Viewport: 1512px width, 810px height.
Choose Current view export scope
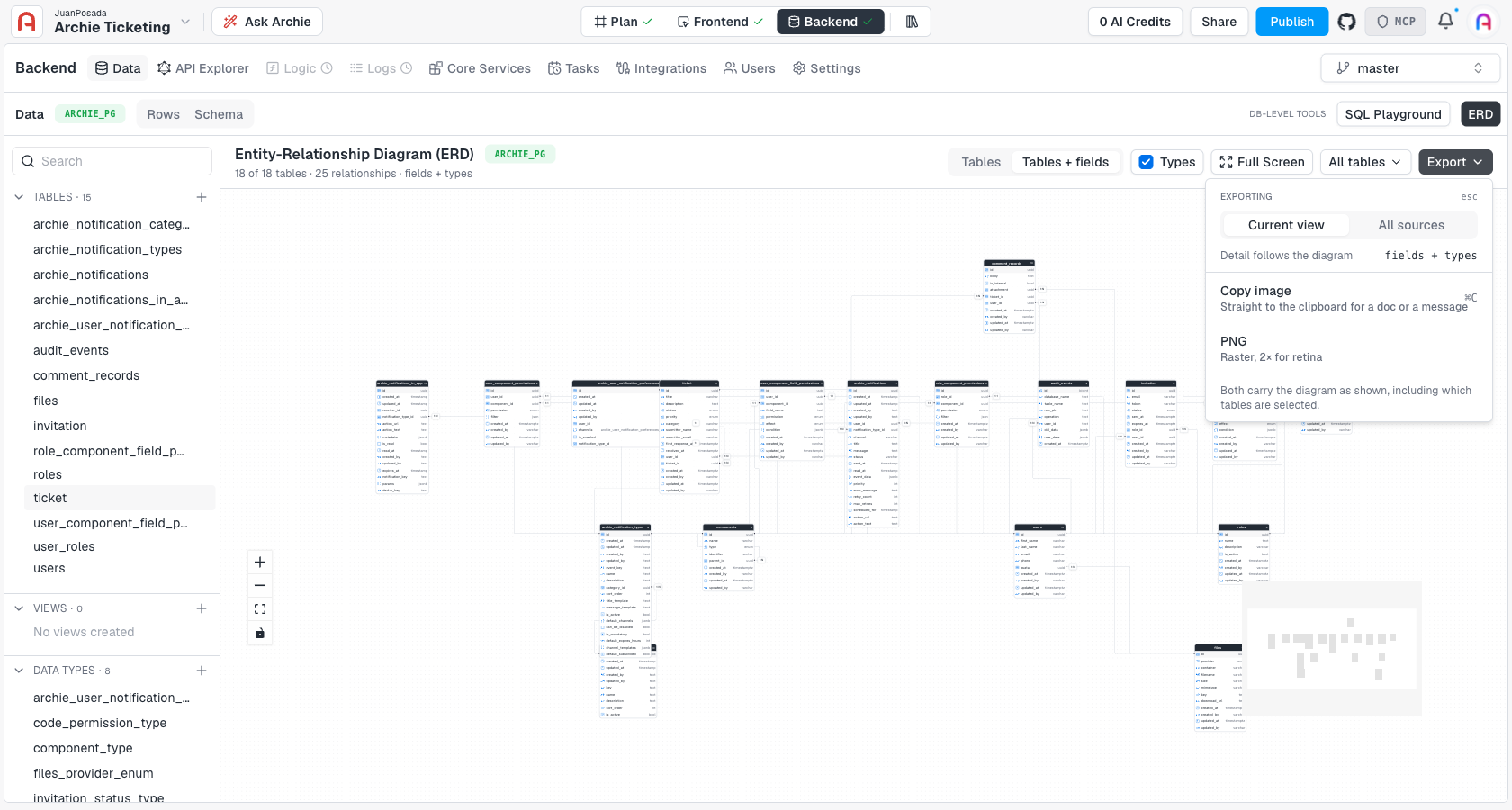tap(1286, 225)
